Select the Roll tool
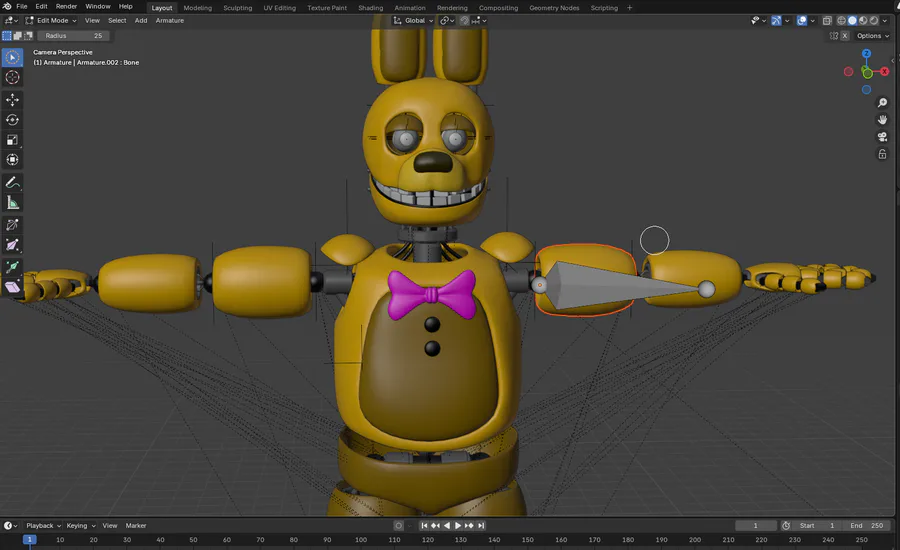The height and width of the screenshot is (550, 900). click(x=12, y=225)
